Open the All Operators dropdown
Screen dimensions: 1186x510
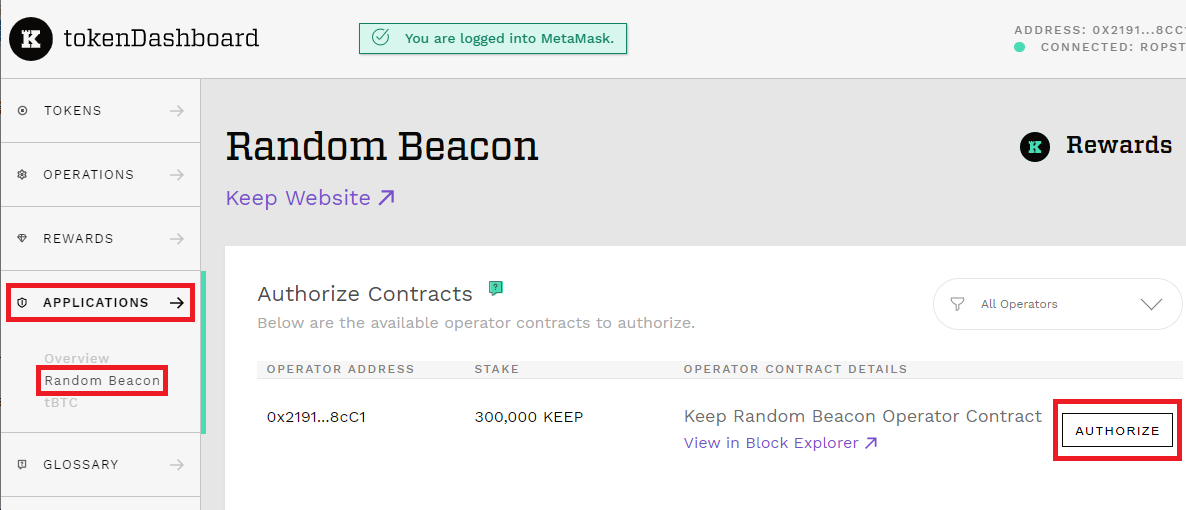pos(1151,304)
